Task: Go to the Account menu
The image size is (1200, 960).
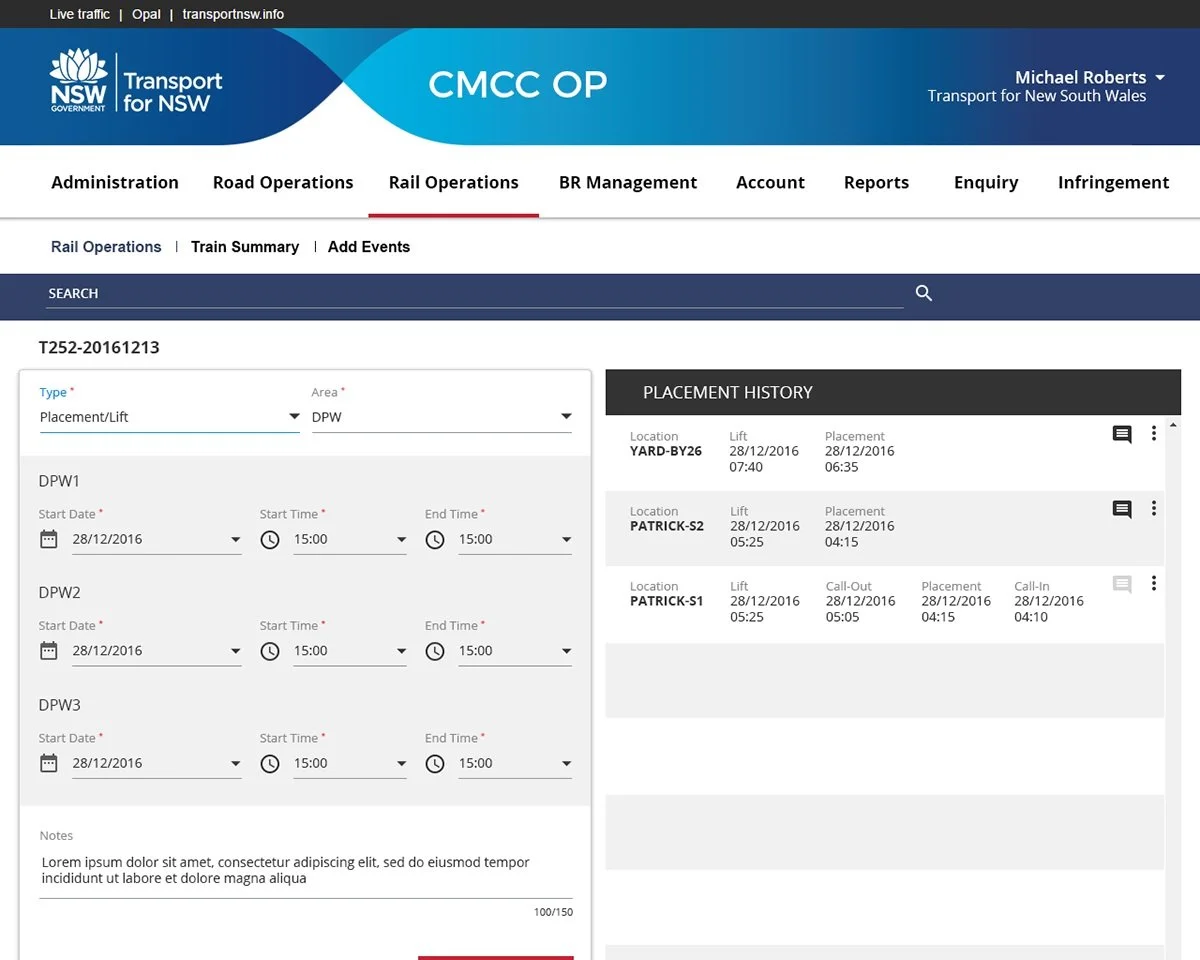Action: 770,182
